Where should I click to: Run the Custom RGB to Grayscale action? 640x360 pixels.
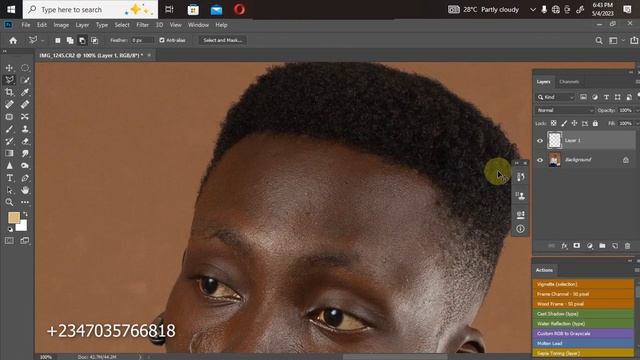(x=583, y=333)
